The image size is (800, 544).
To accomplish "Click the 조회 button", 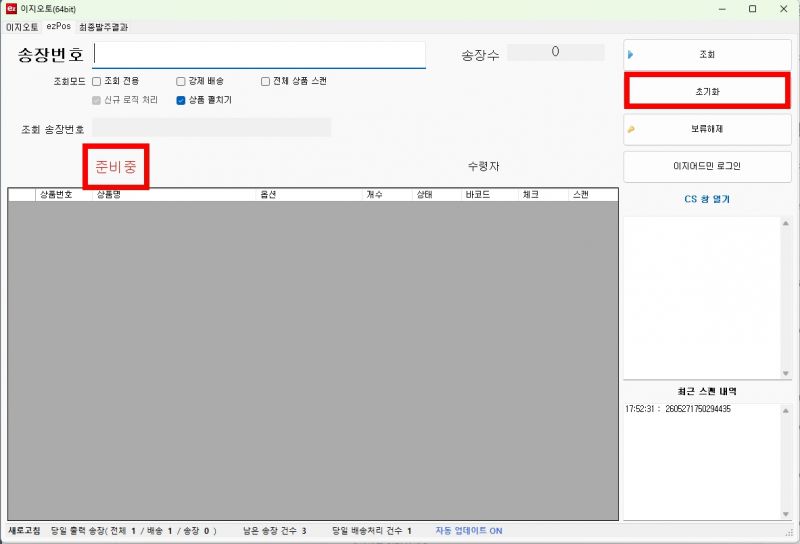I will [x=707, y=55].
